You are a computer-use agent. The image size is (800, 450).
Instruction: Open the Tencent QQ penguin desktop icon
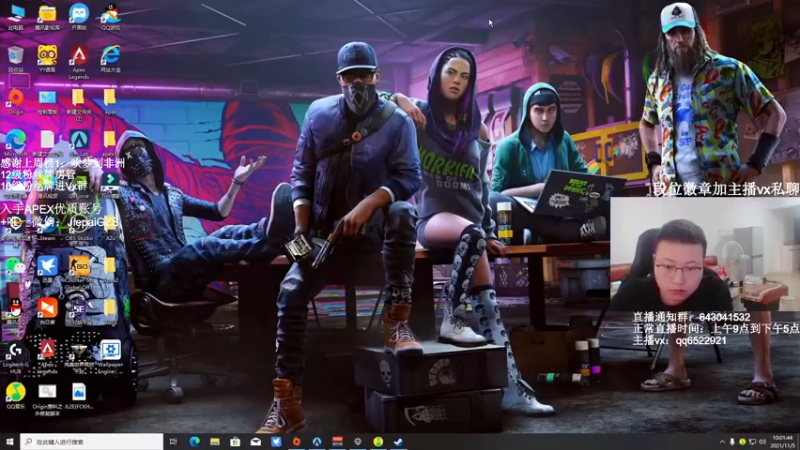16,310
